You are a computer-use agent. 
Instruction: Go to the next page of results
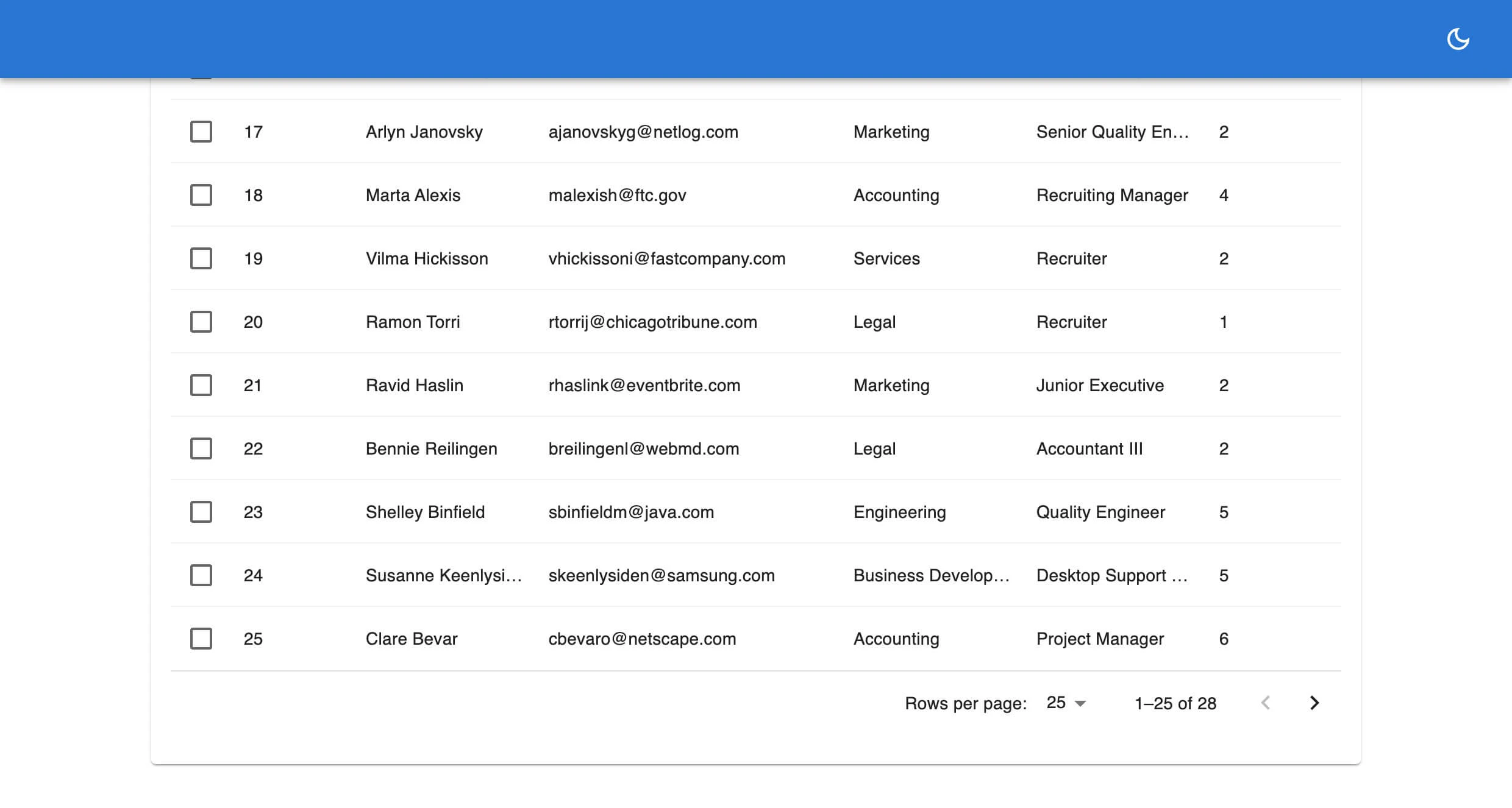pos(1314,703)
